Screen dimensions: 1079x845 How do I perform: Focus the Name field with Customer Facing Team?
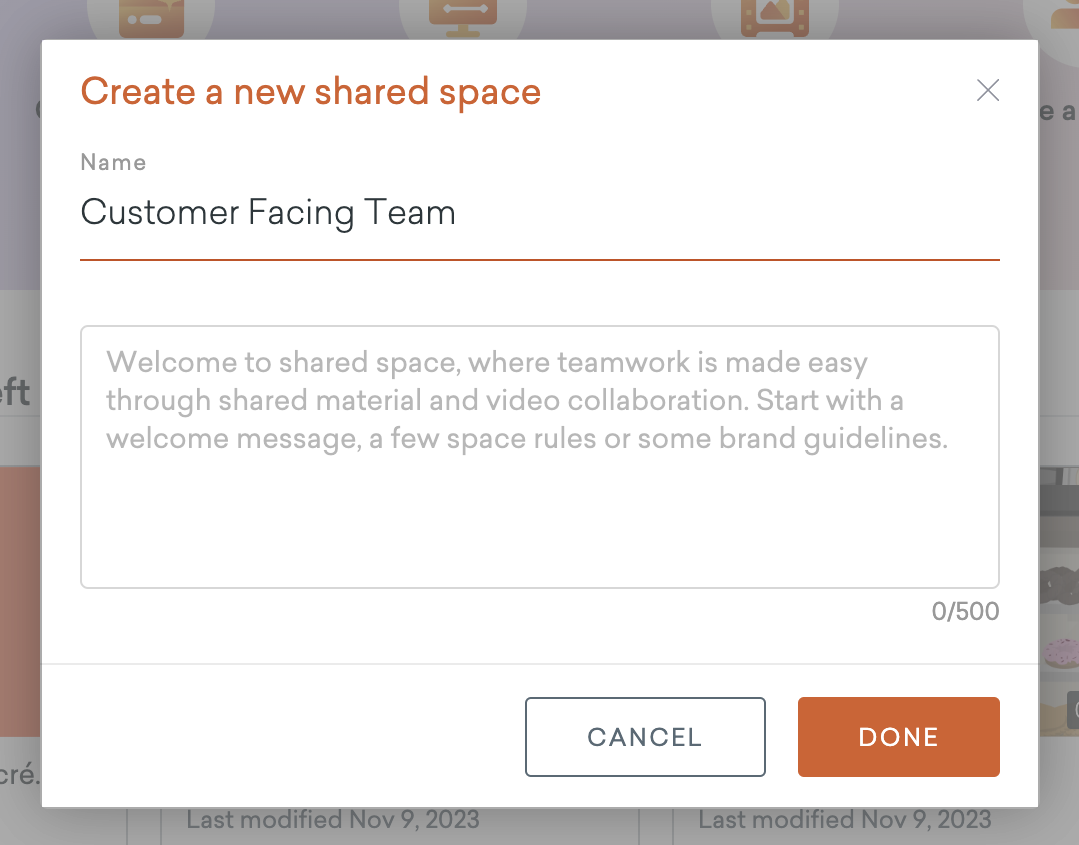(539, 213)
